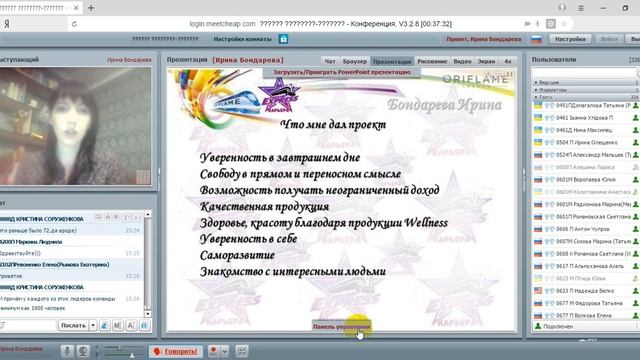Click the Подключен status text
The image size is (640, 360).
[x=558, y=327]
